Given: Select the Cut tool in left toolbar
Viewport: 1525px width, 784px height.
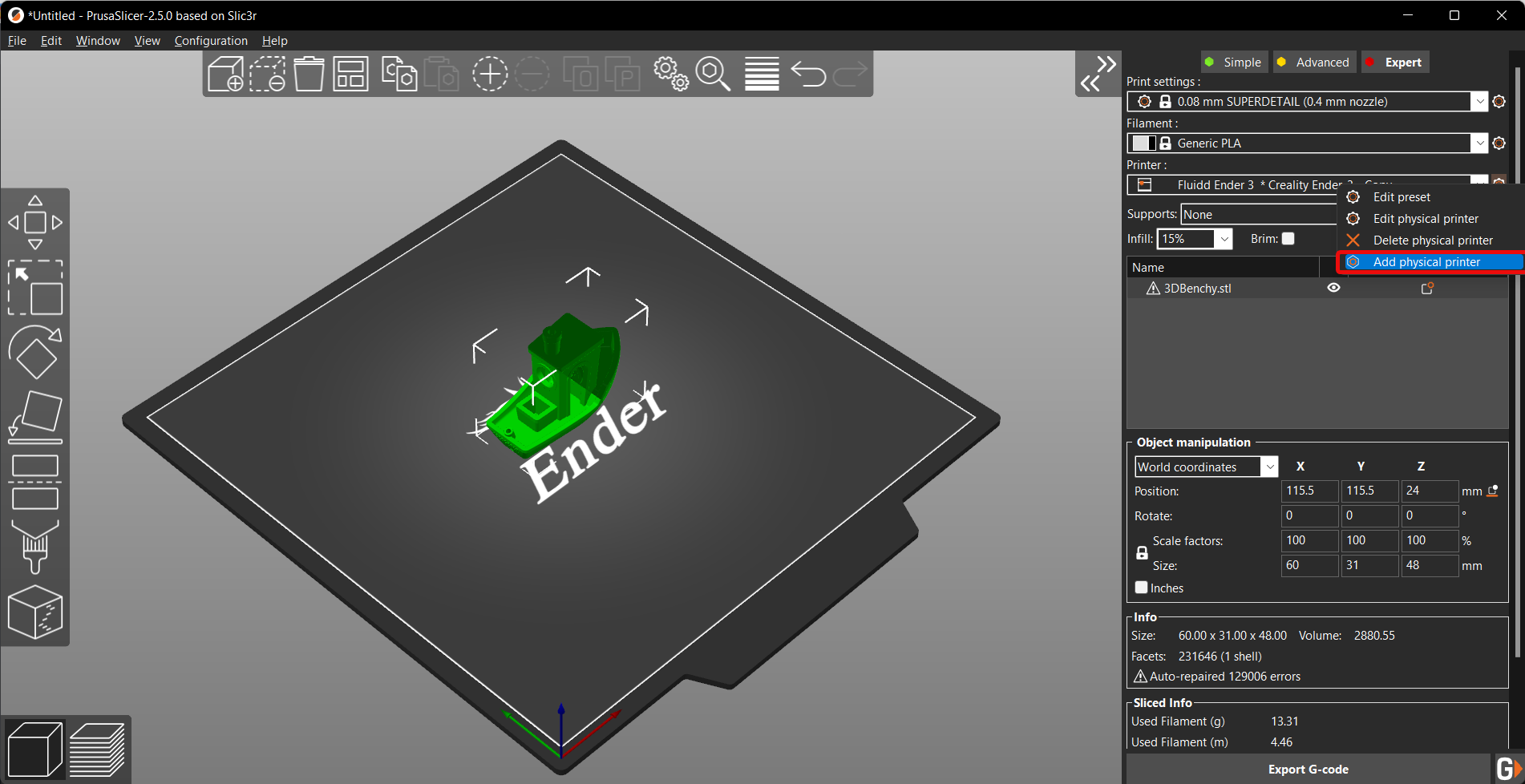Looking at the screenshot, I should pyautogui.click(x=35, y=482).
